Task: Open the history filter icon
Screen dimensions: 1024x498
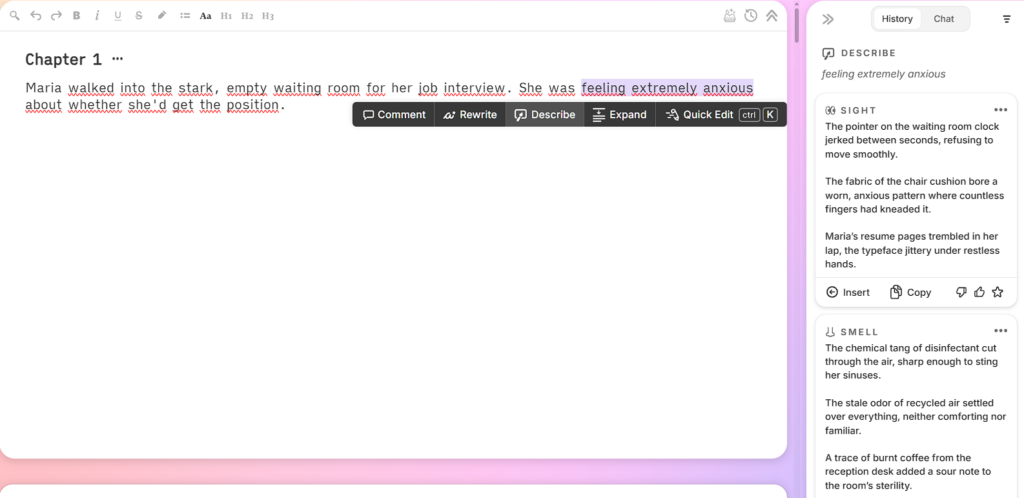Action: point(1006,19)
